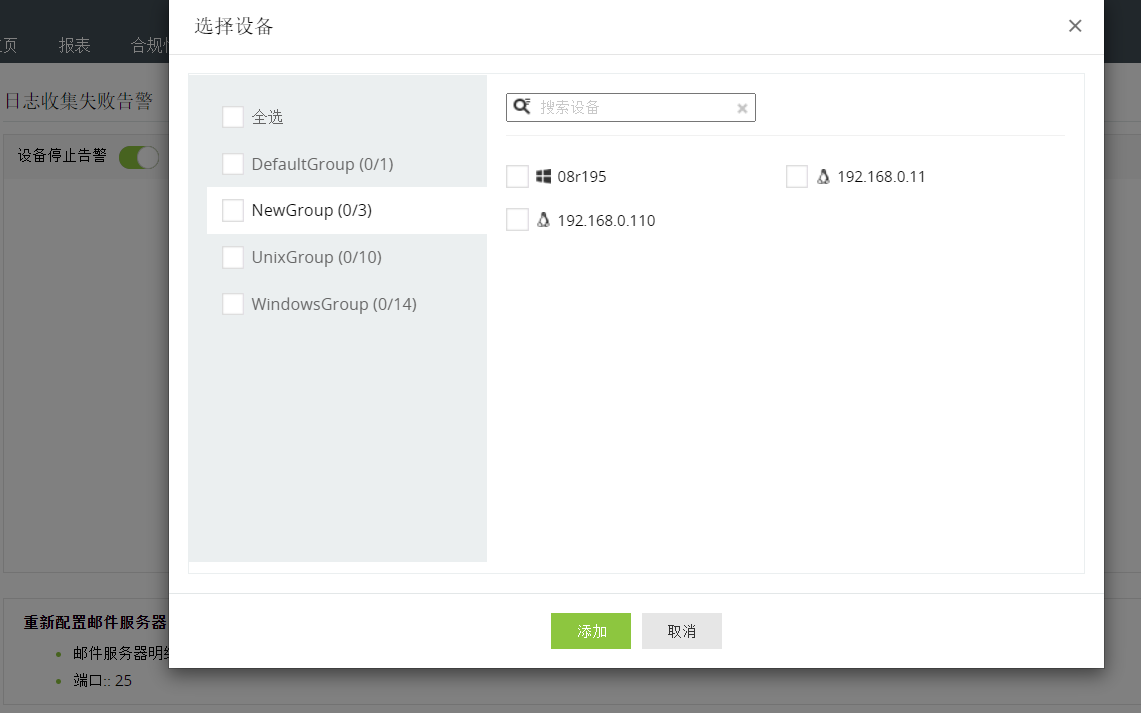1141x713 pixels.
Task: Click the 08r195 device name
Action: (581, 177)
